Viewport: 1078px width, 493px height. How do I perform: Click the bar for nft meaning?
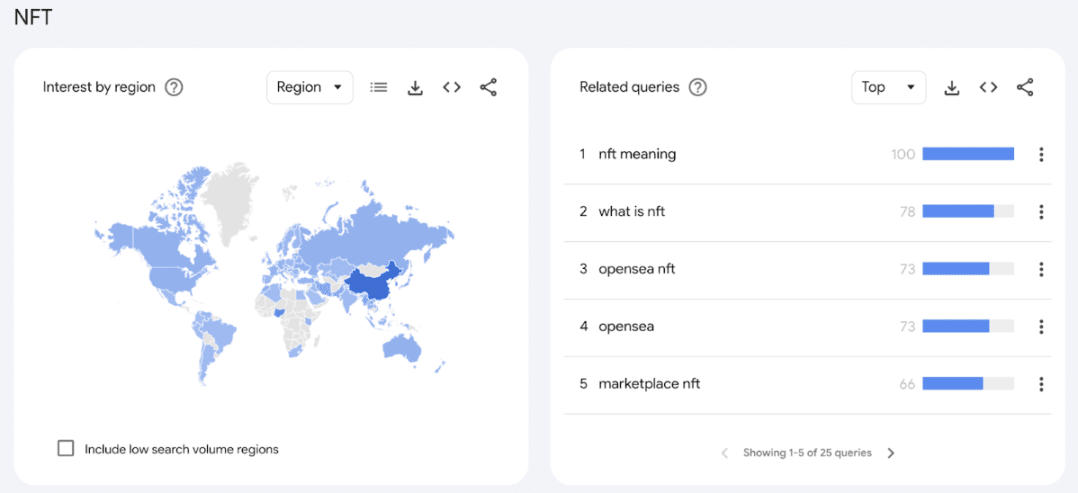point(967,154)
